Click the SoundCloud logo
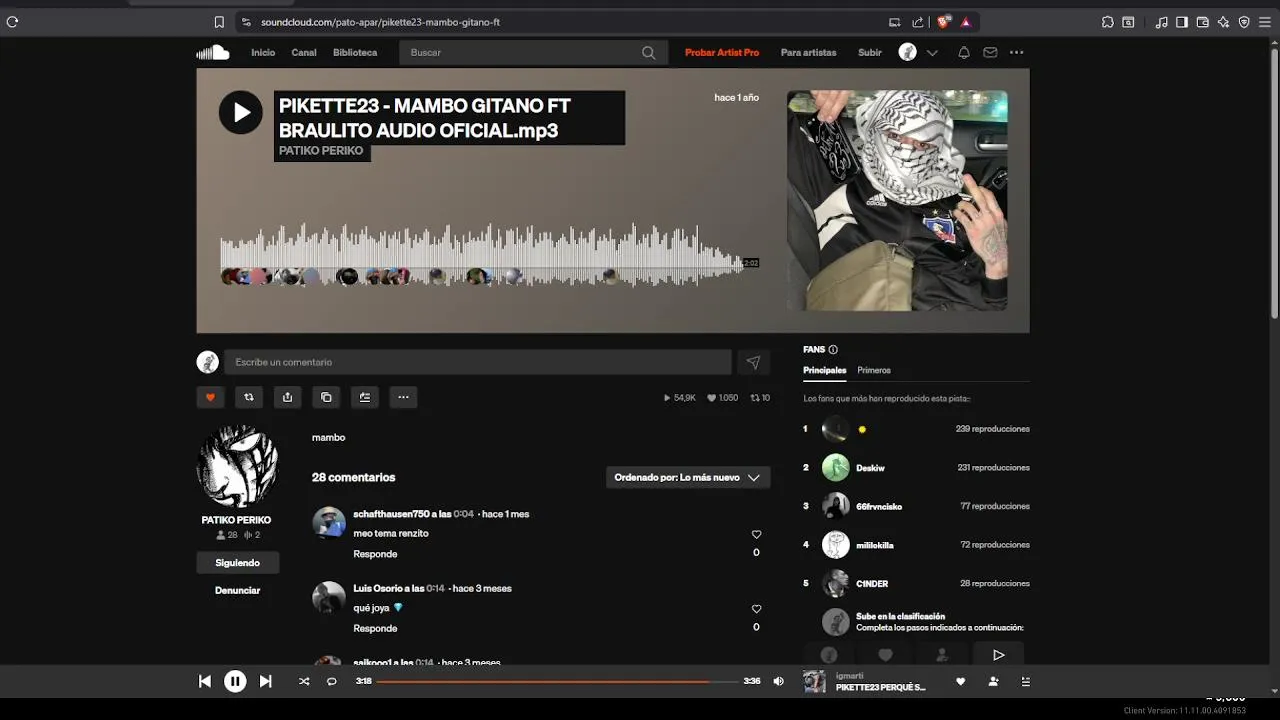 pos(213,52)
